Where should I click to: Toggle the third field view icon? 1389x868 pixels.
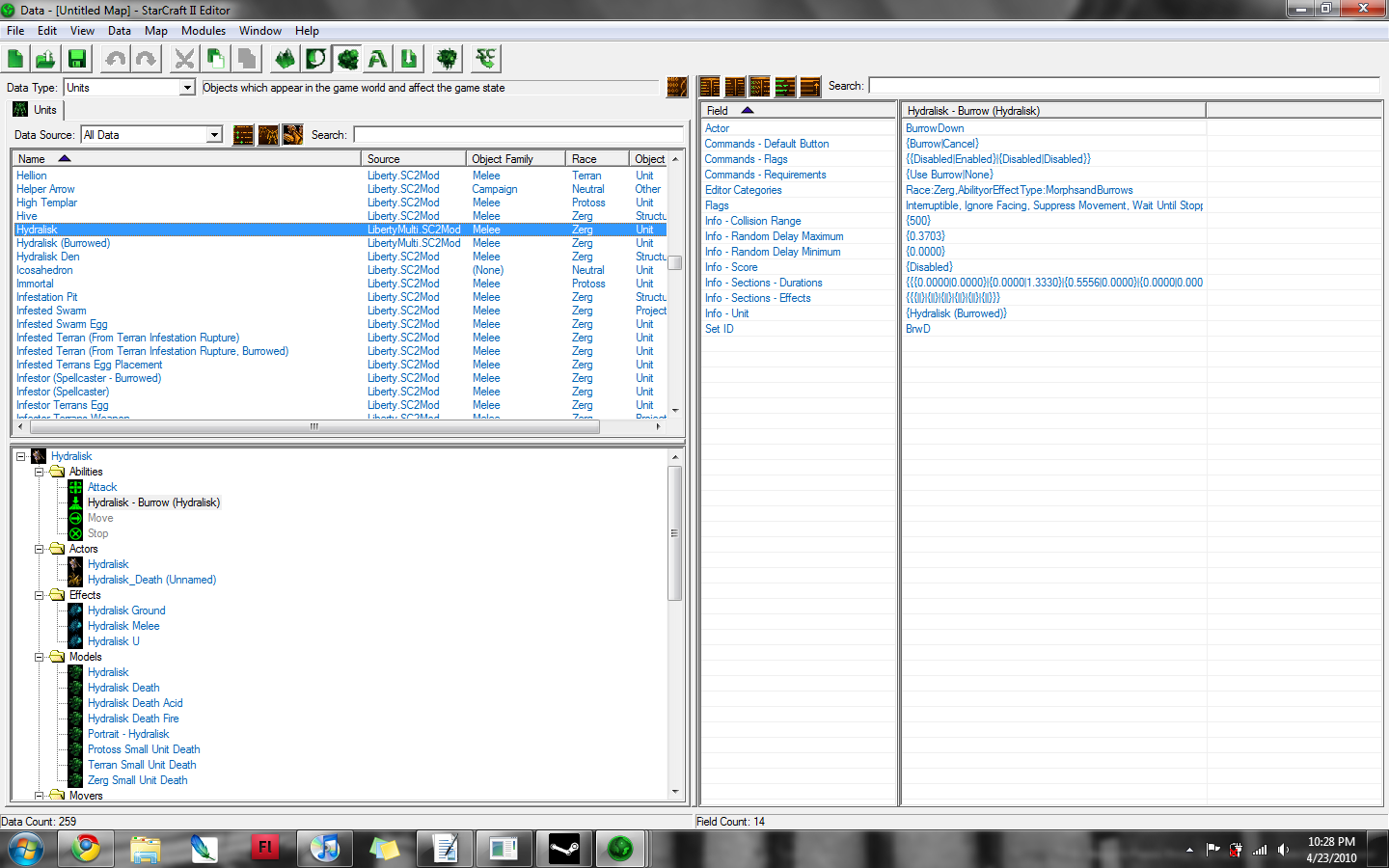point(760,87)
